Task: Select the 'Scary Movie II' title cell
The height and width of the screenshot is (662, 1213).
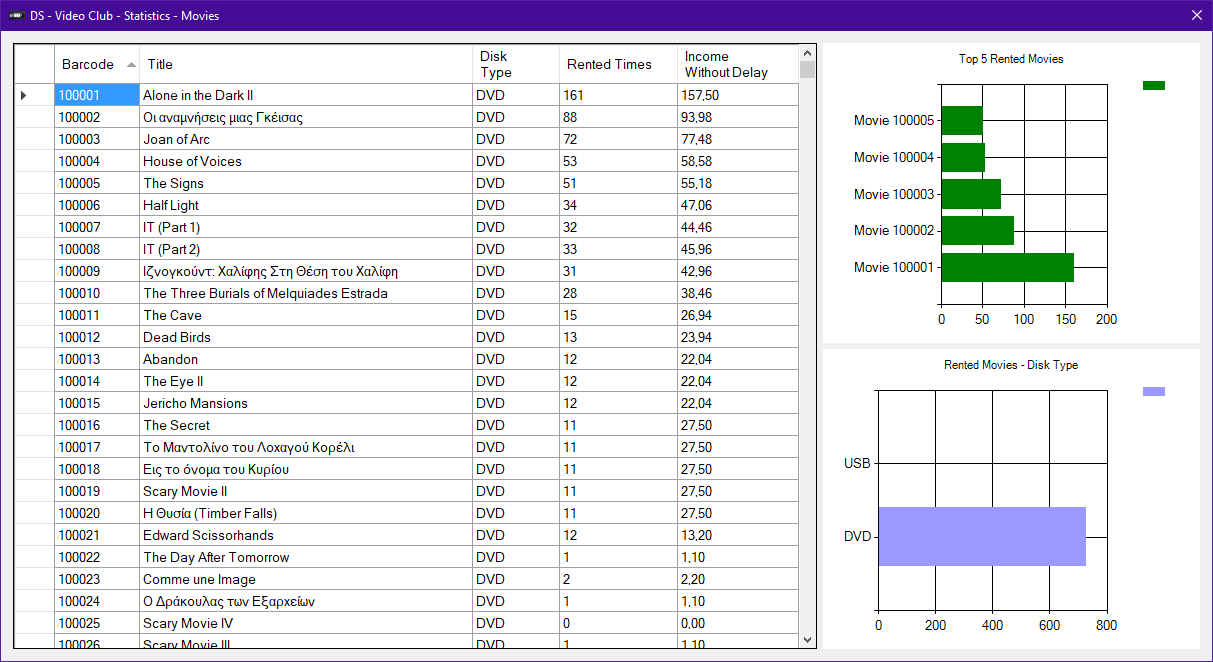Action: (306, 491)
